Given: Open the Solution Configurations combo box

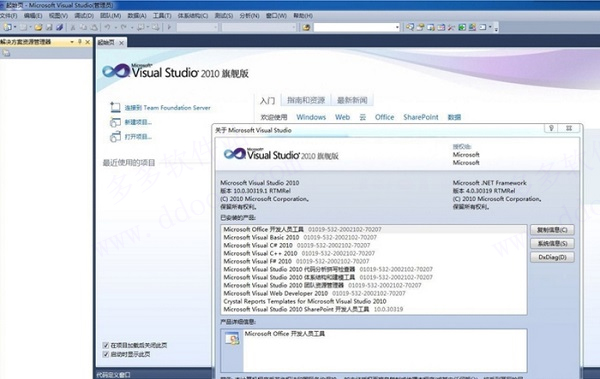Looking at the screenshot, I should click(x=197, y=27).
